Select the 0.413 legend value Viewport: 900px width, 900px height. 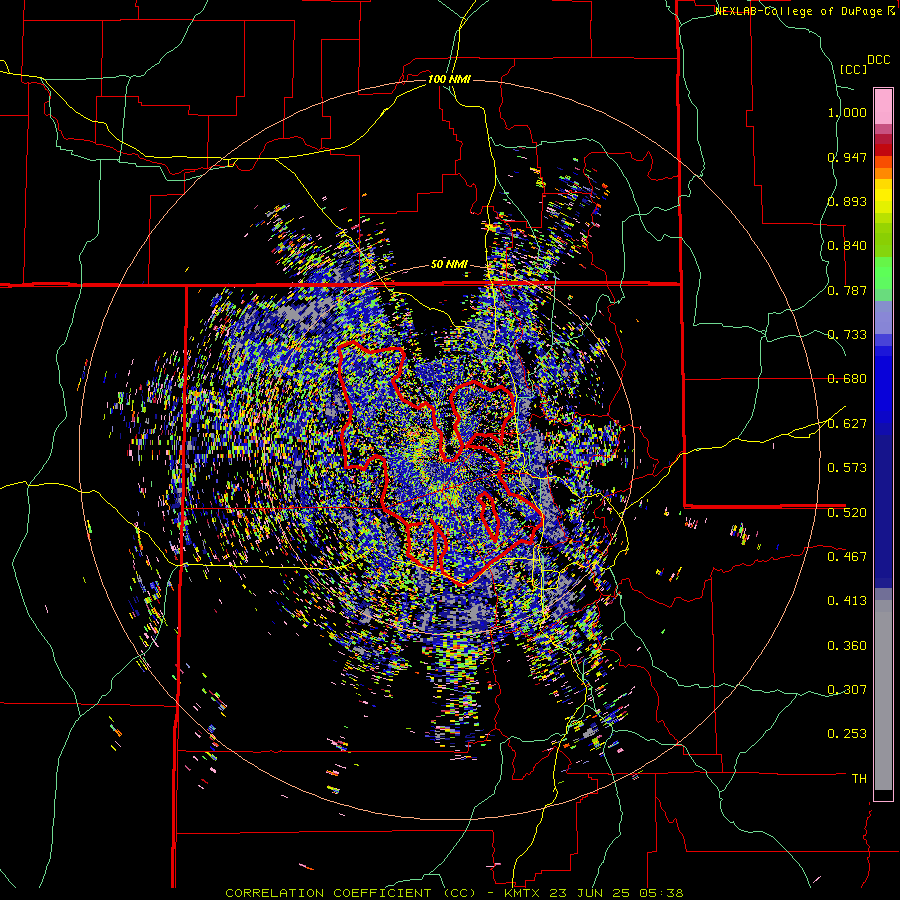click(847, 601)
